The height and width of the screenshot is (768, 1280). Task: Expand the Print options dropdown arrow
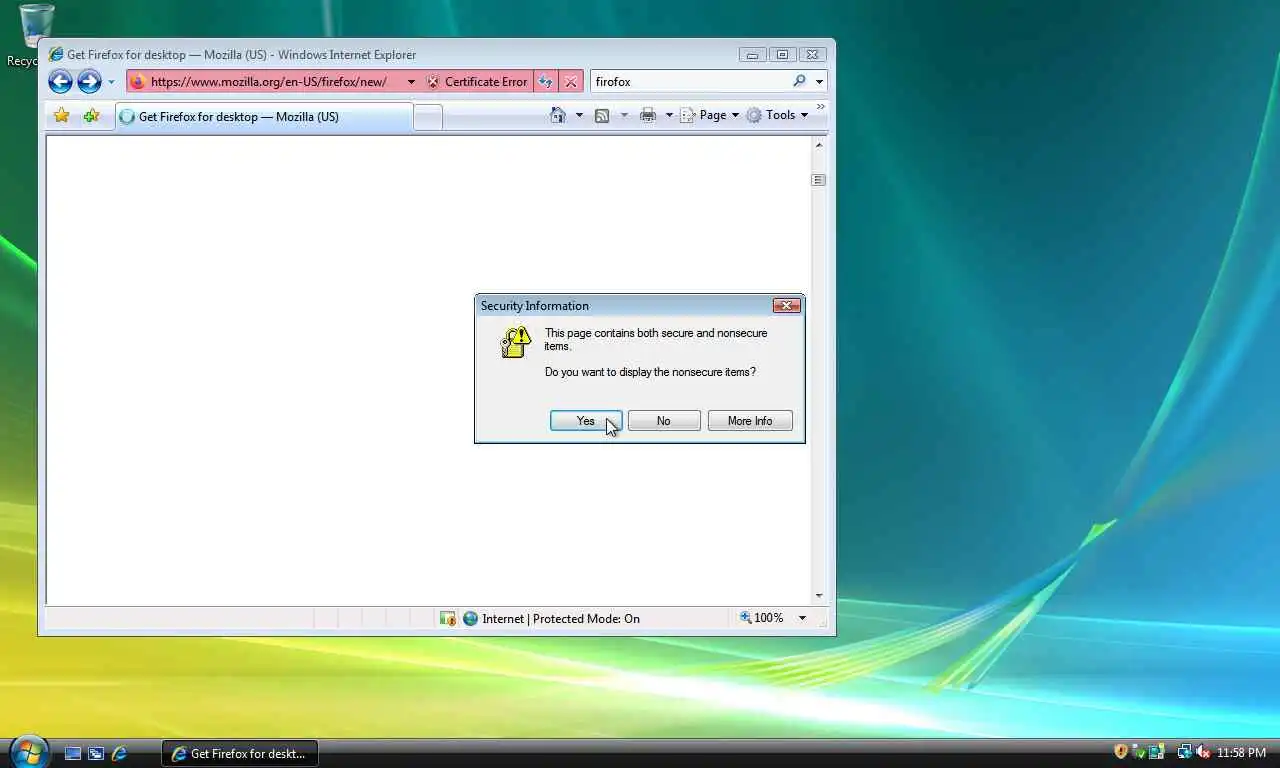[669, 115]
